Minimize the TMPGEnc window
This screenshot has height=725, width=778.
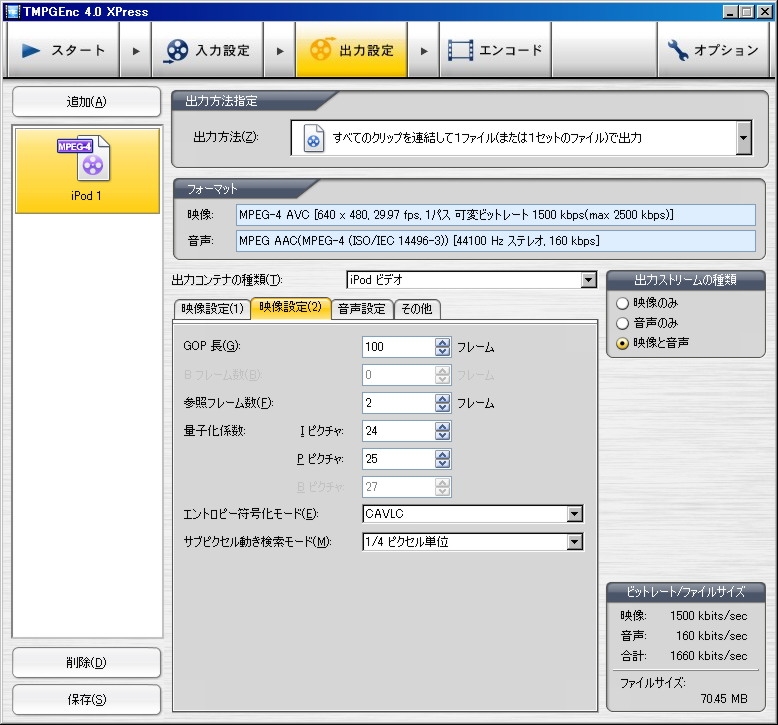pos(729,12)
